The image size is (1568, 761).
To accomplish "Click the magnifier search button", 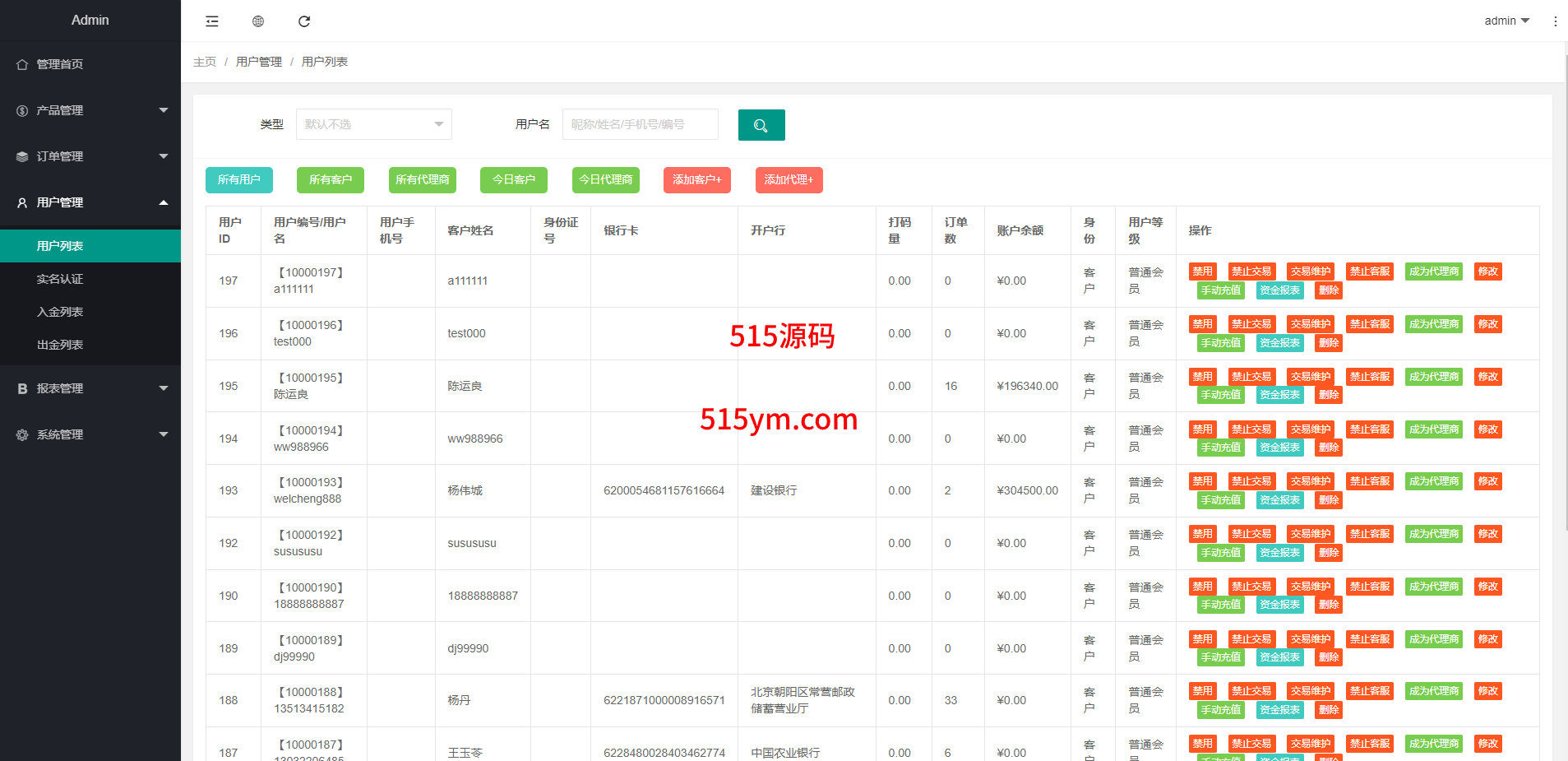I will [761, 125].
